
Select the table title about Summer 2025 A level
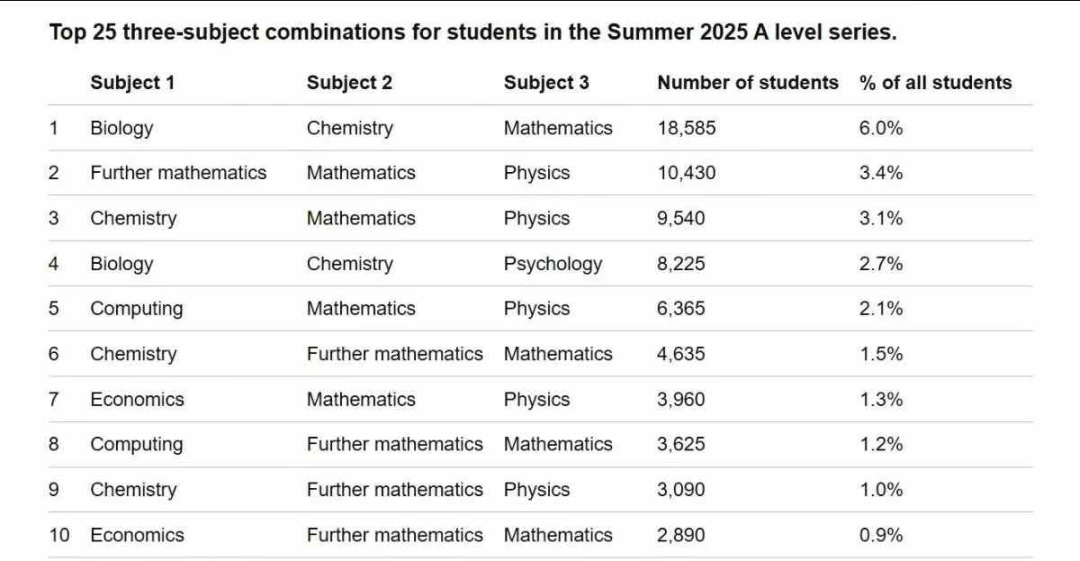coord(473,32)
